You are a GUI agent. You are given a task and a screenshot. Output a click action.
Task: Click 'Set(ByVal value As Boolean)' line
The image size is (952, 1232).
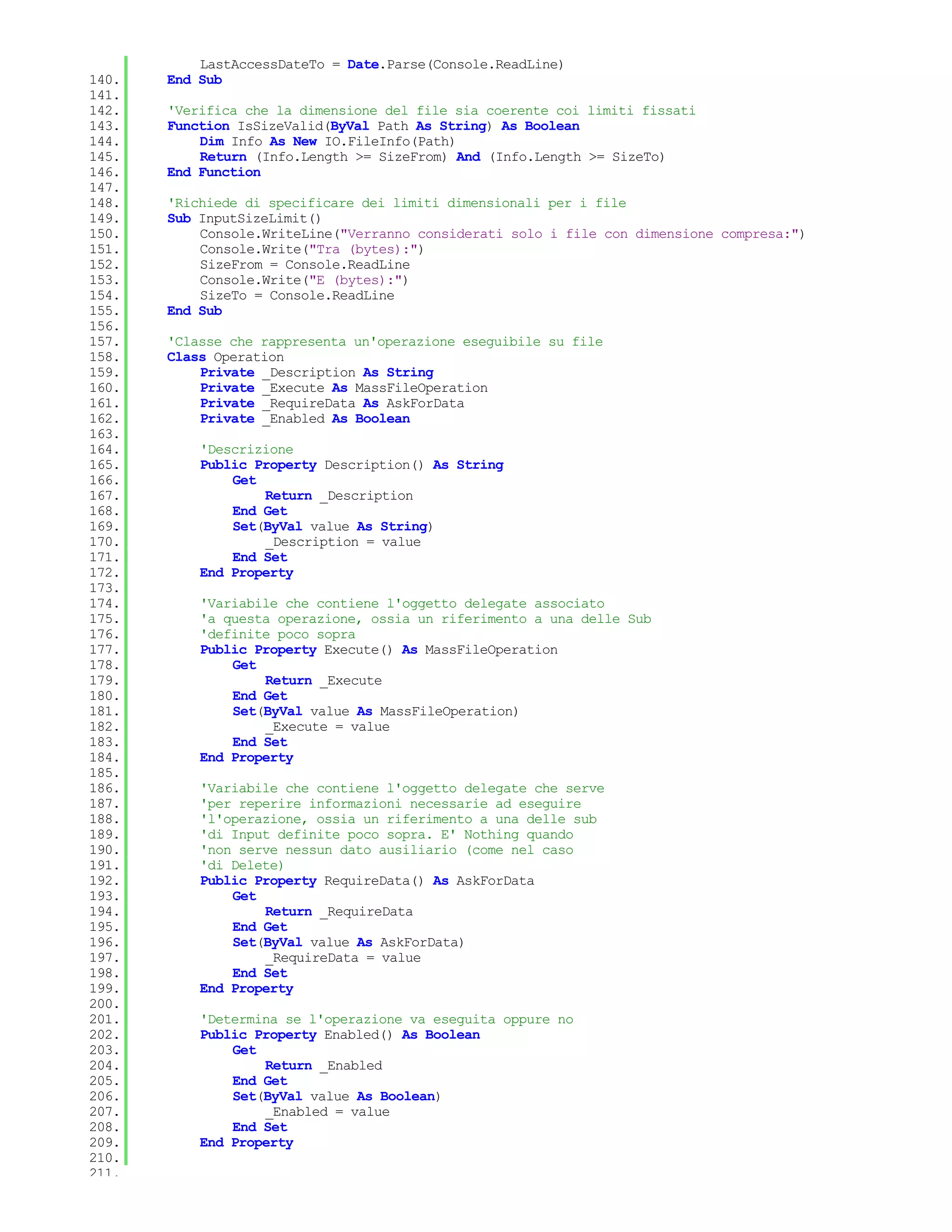(337, 1097)
